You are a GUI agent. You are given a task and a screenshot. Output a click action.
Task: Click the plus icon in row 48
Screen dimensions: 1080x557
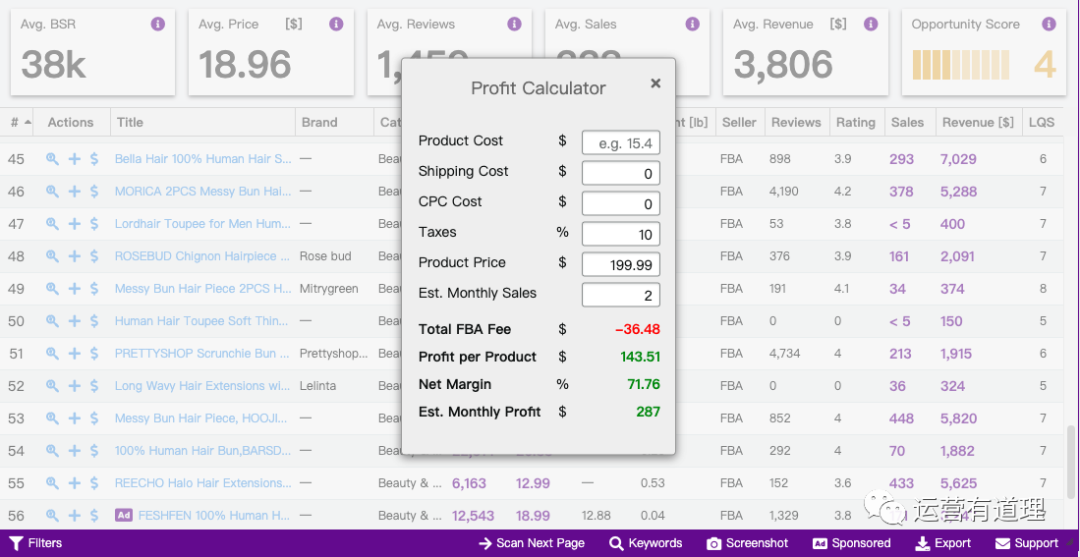(74, 256)
